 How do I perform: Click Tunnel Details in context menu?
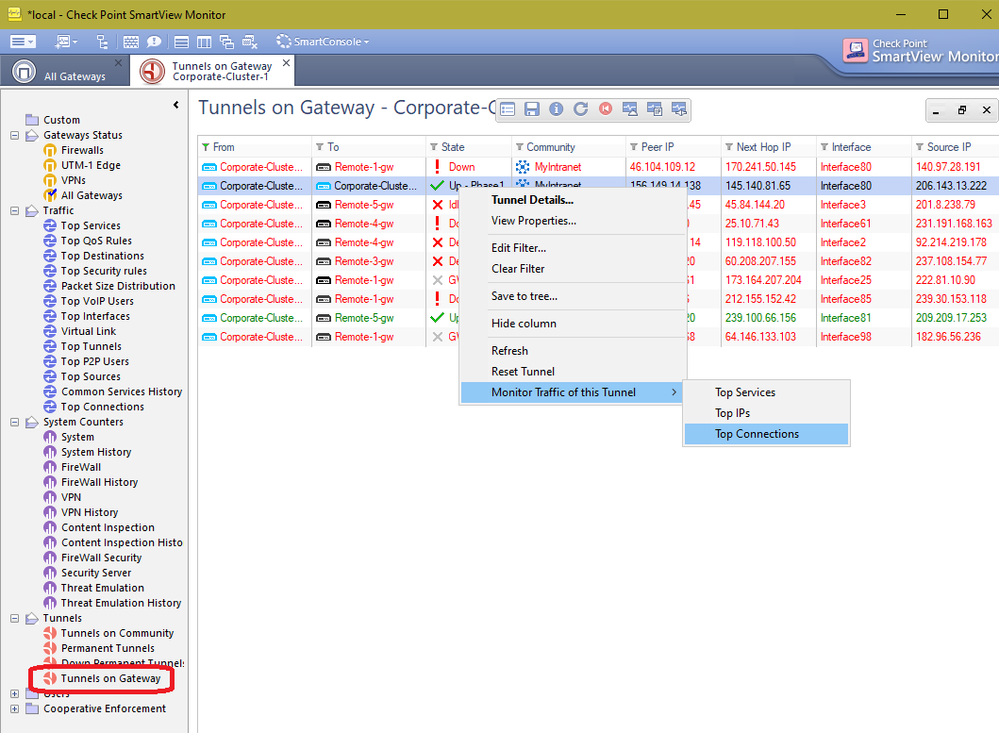(x=532, y=200)
